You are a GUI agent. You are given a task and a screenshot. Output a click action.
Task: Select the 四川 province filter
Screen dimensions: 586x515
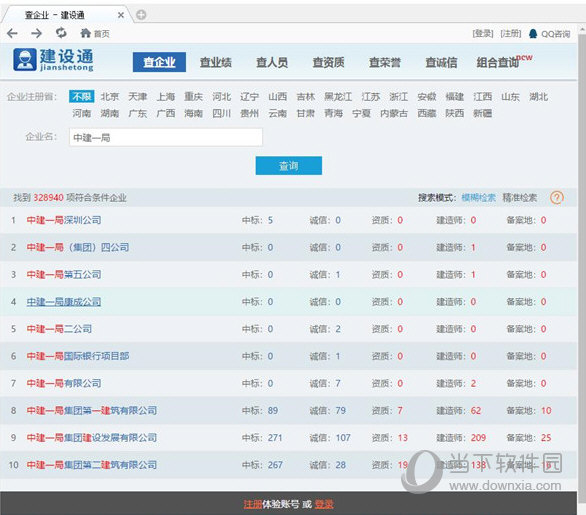(222, 113)
